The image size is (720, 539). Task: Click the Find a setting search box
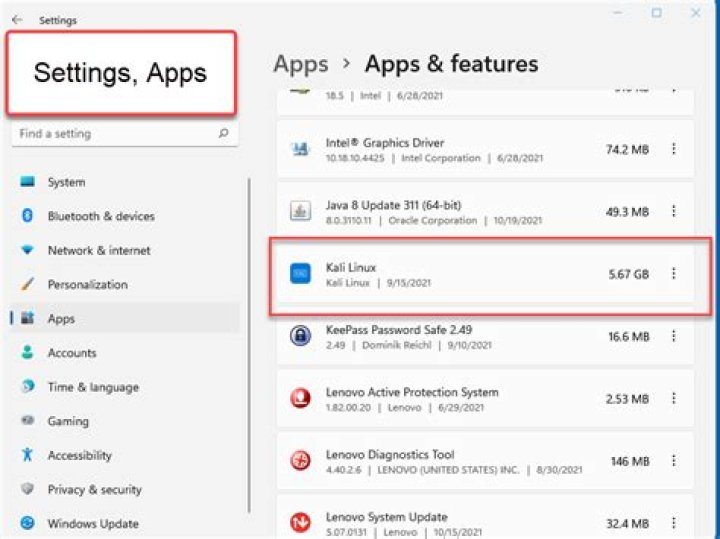pos(124,134)
